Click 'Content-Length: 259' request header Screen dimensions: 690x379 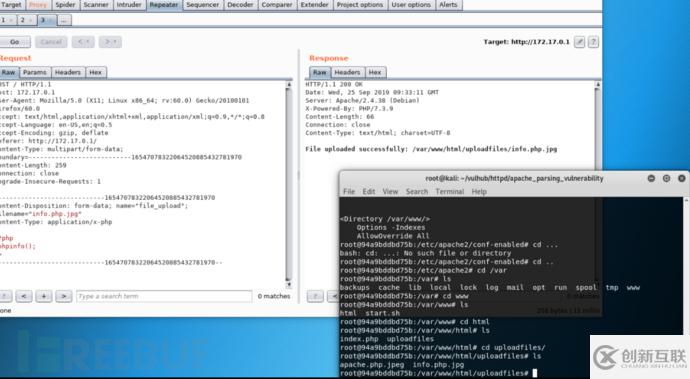[33, 166]
